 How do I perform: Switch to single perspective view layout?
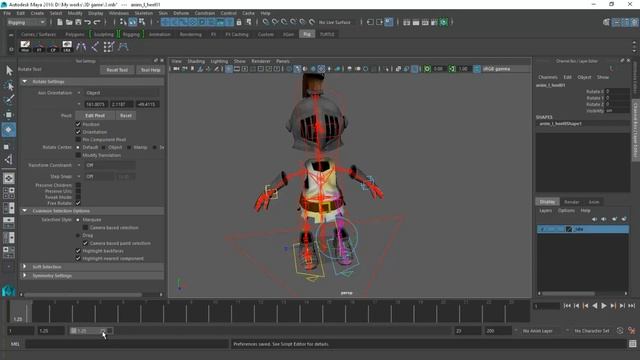point(8,178)
